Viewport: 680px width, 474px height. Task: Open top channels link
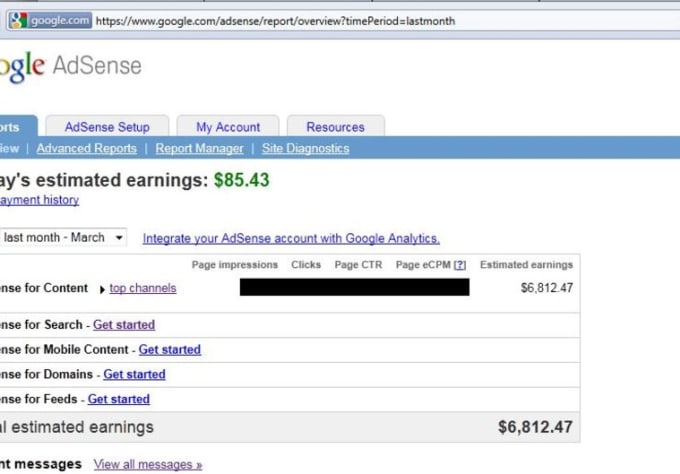(x=143, y=288)
